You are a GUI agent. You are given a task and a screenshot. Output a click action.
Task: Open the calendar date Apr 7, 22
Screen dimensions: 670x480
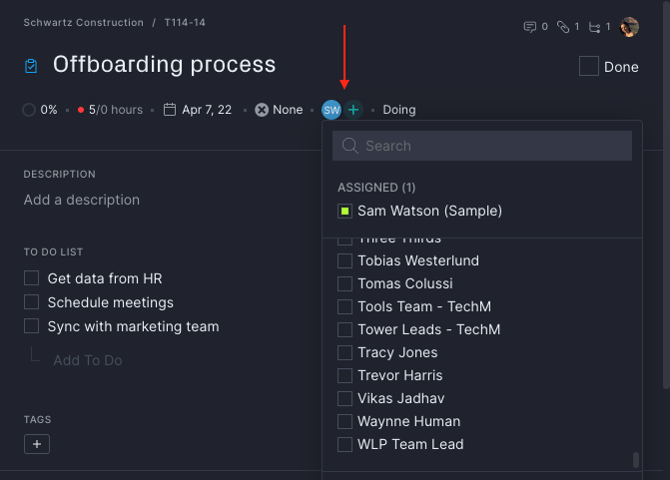tap(198, 110)
